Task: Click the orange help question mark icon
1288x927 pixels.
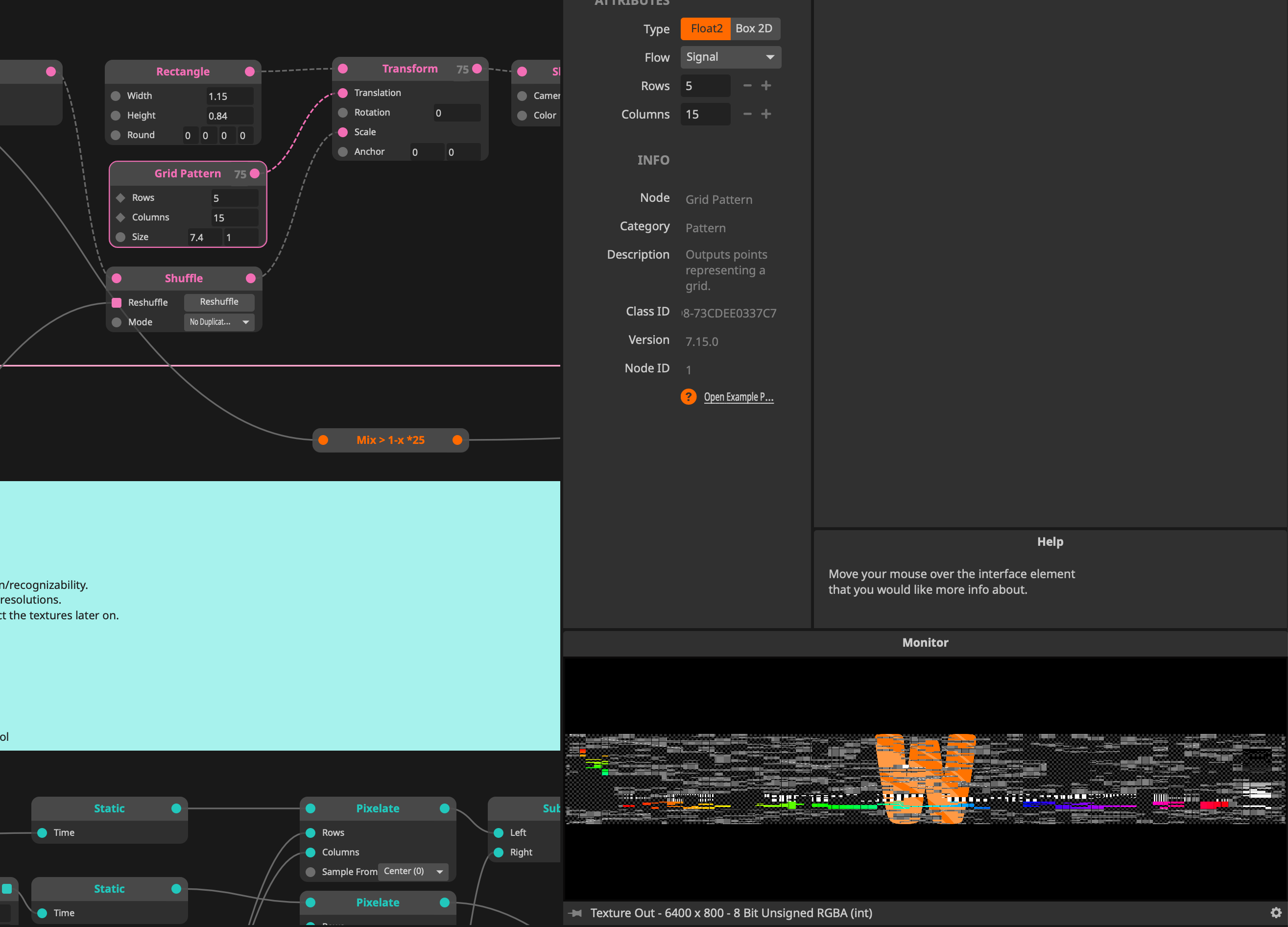Action: (x=688, y=396)
